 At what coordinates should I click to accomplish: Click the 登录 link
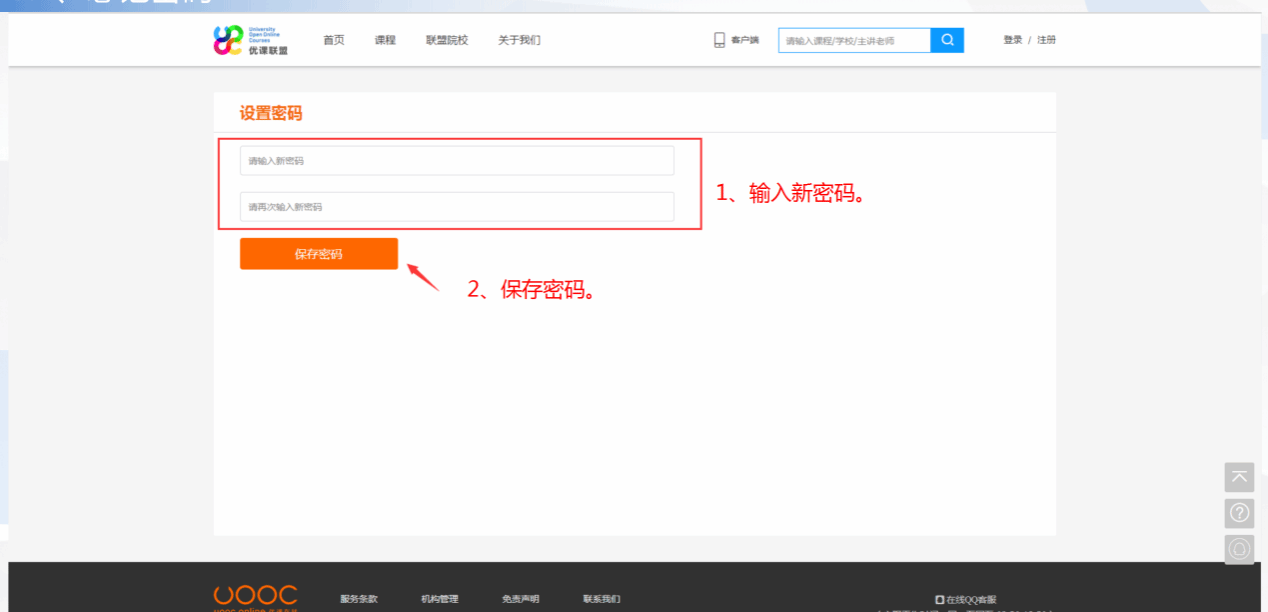point(1013,40)
